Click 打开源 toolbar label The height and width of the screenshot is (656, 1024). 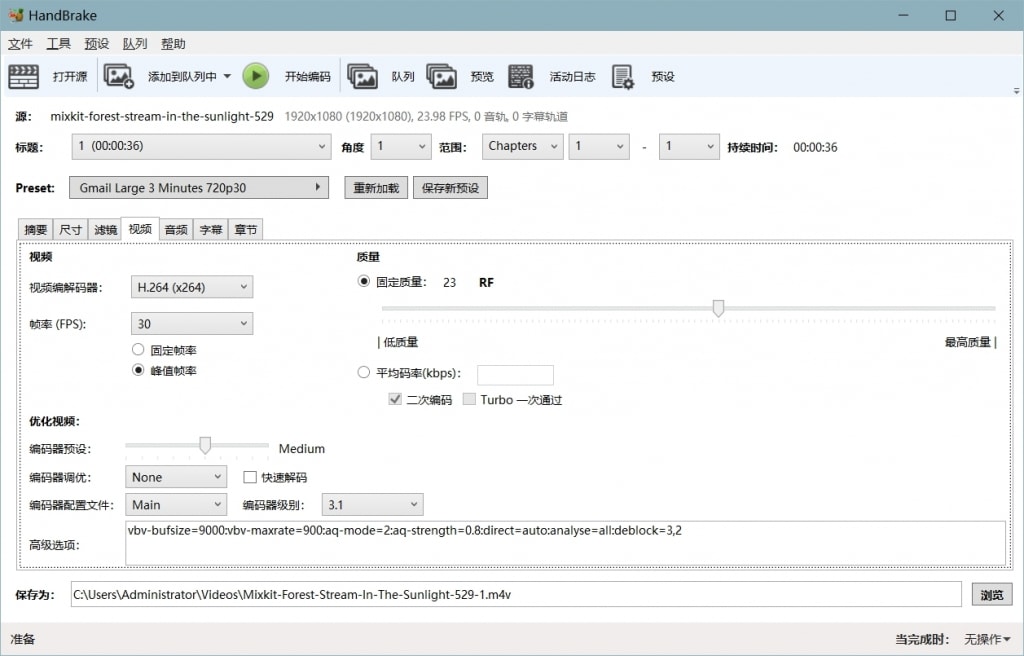coord(70,76)
